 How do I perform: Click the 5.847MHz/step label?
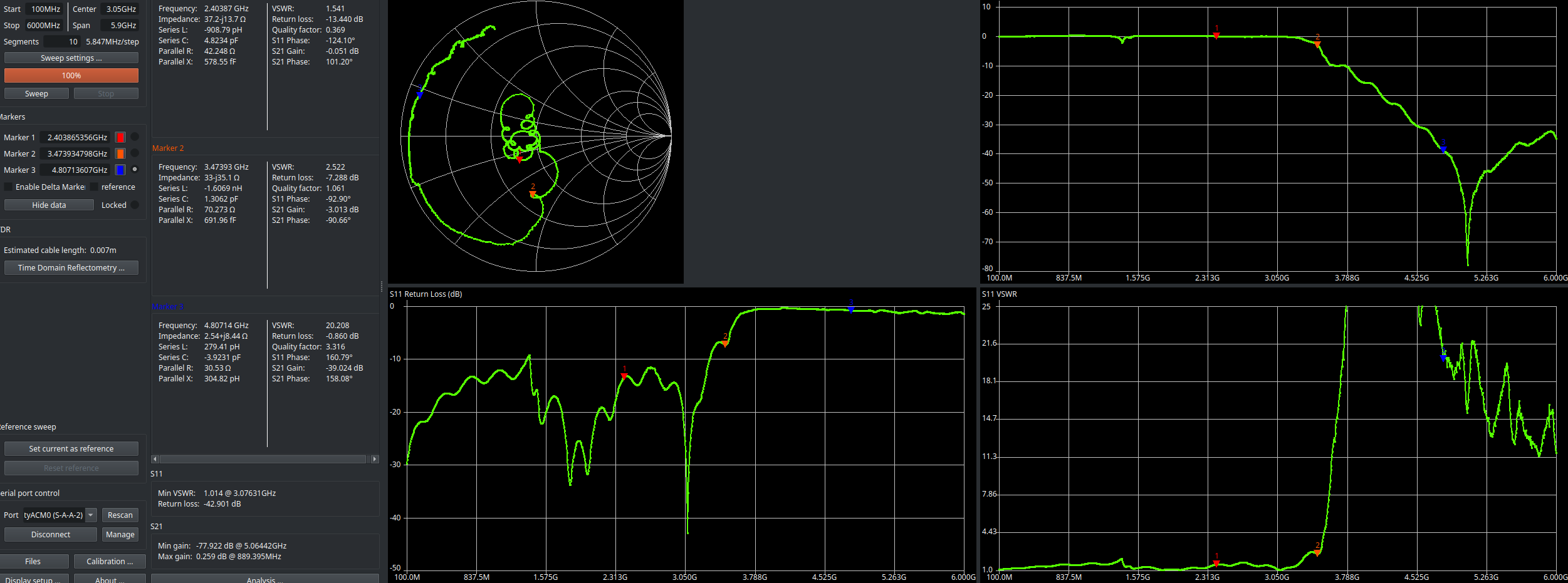click(112, 41)
